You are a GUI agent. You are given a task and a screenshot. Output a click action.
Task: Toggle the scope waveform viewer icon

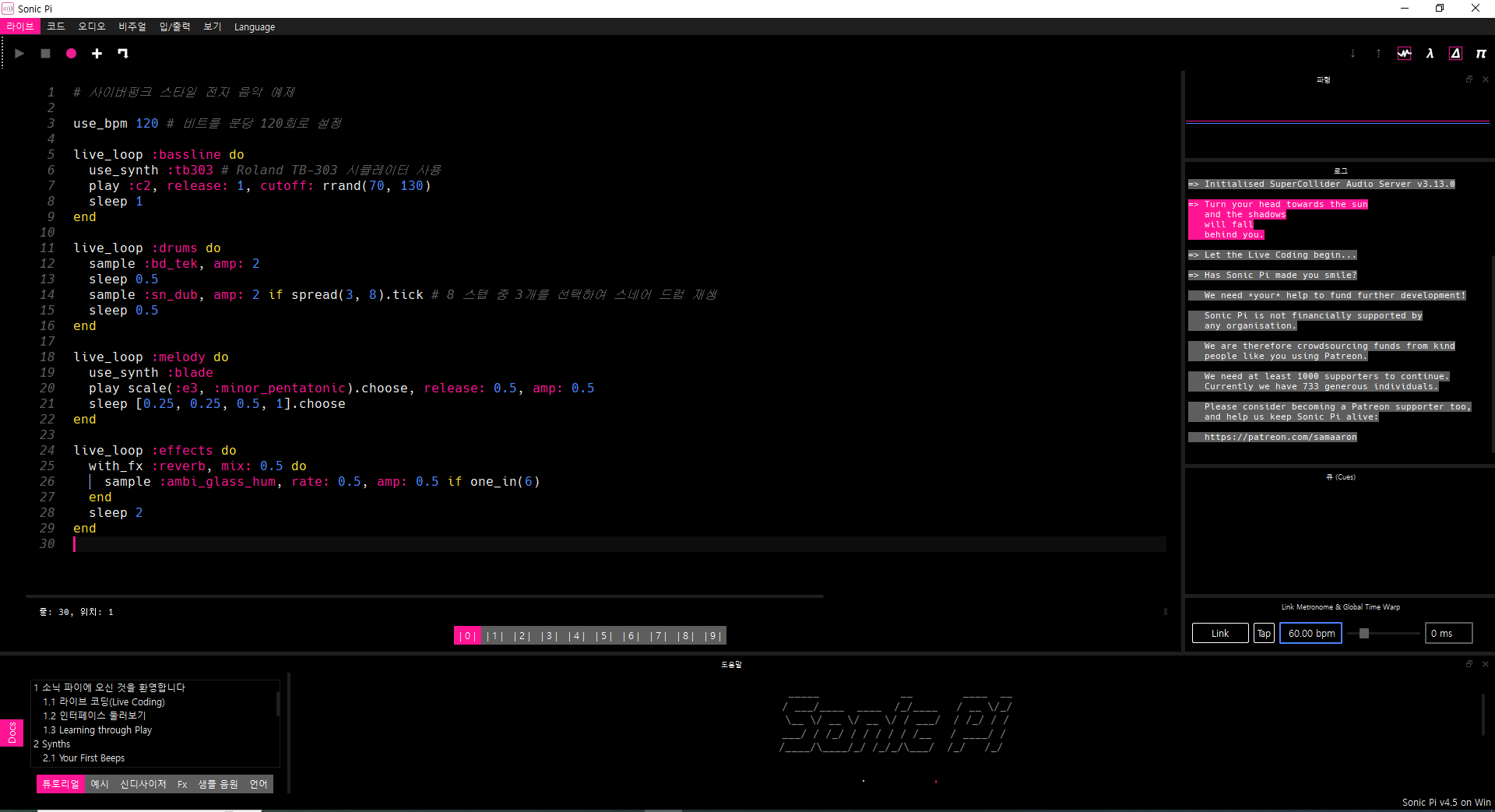(1404, 54)
